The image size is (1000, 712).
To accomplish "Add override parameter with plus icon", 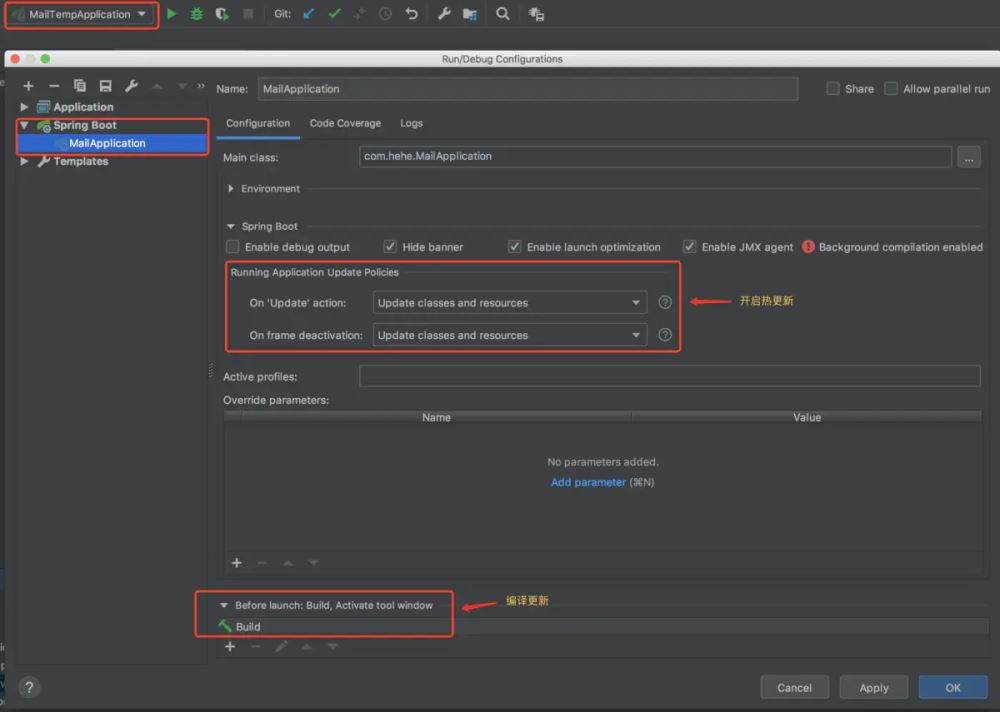I will pos(237,563).
